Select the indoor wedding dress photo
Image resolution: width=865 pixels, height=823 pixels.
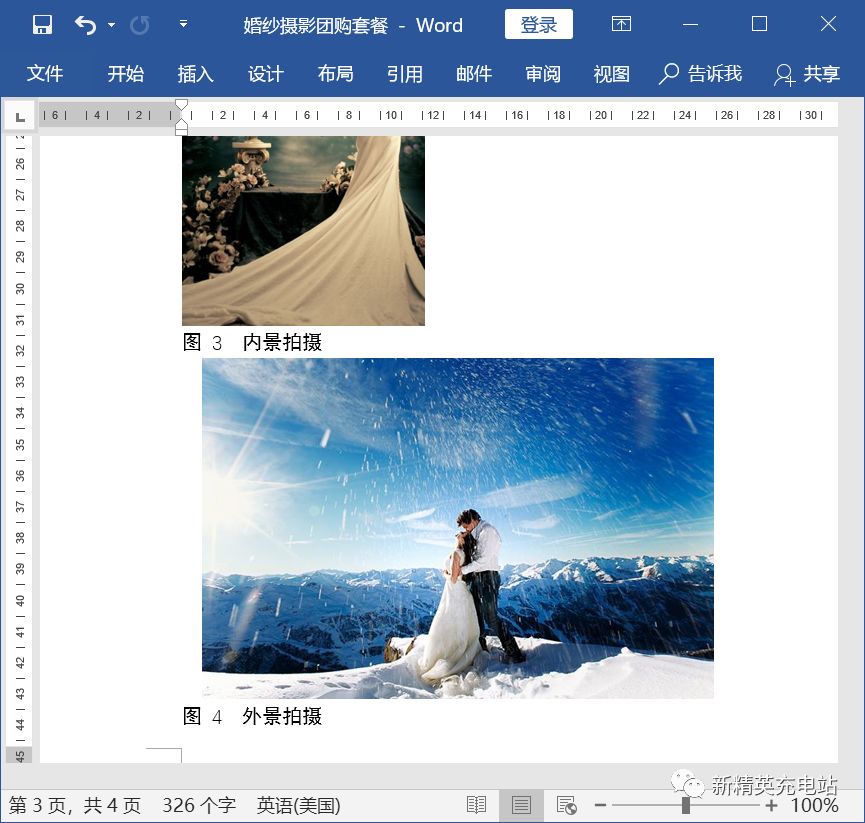[x=303, y=231]
